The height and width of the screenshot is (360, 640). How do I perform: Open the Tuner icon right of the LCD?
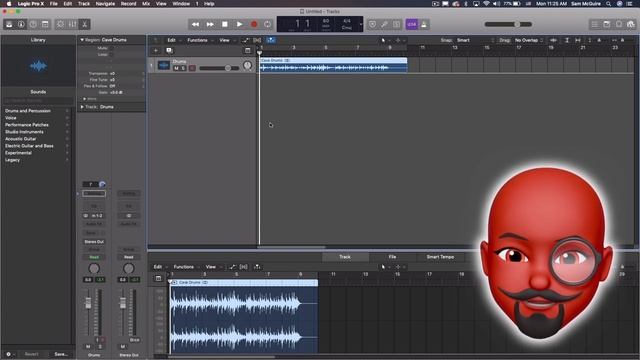click(384, 24)
